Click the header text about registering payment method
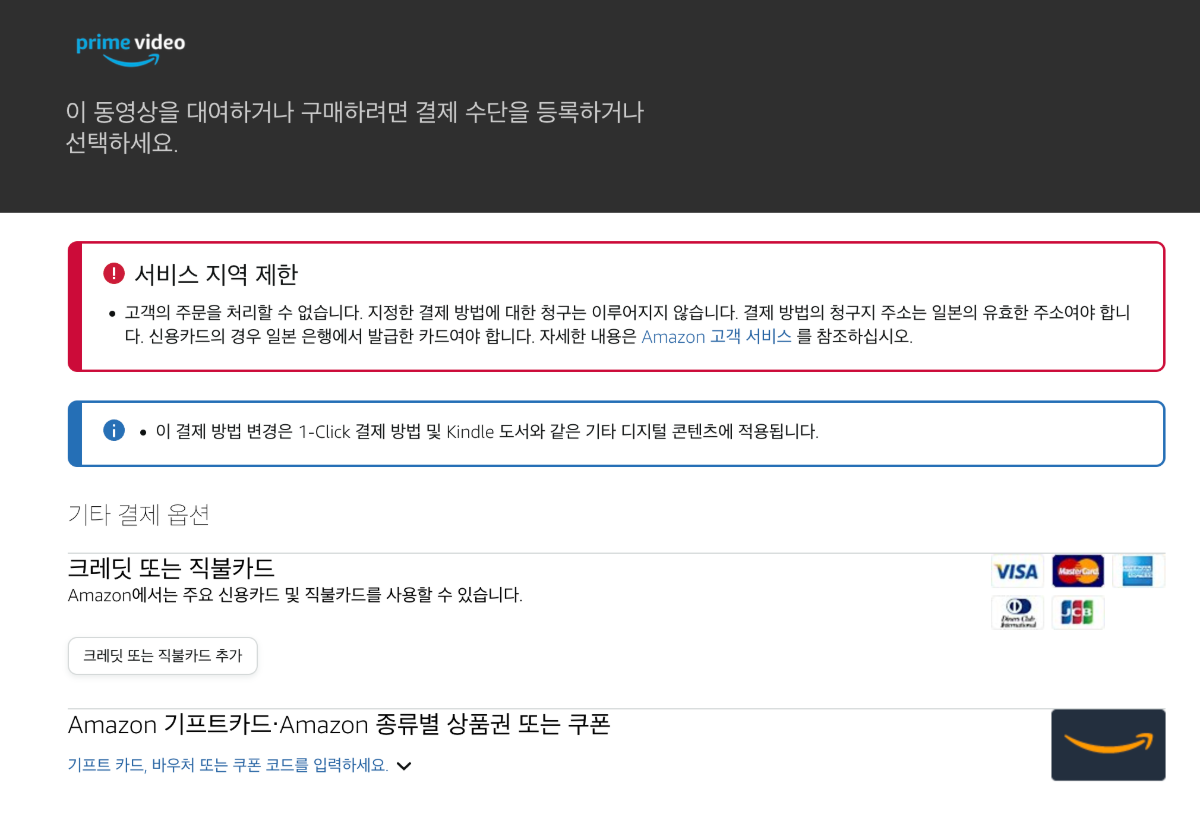Image resolution: width=1200 pixels, height=814 pixels. [x=355, y=126]
